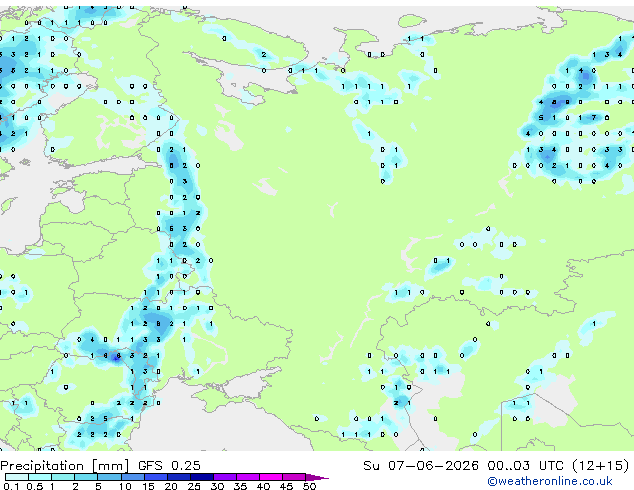Screen dimensions: 634x490
Task: Select legend swatch between 0.5 and 1
Action: pos(40,477)
